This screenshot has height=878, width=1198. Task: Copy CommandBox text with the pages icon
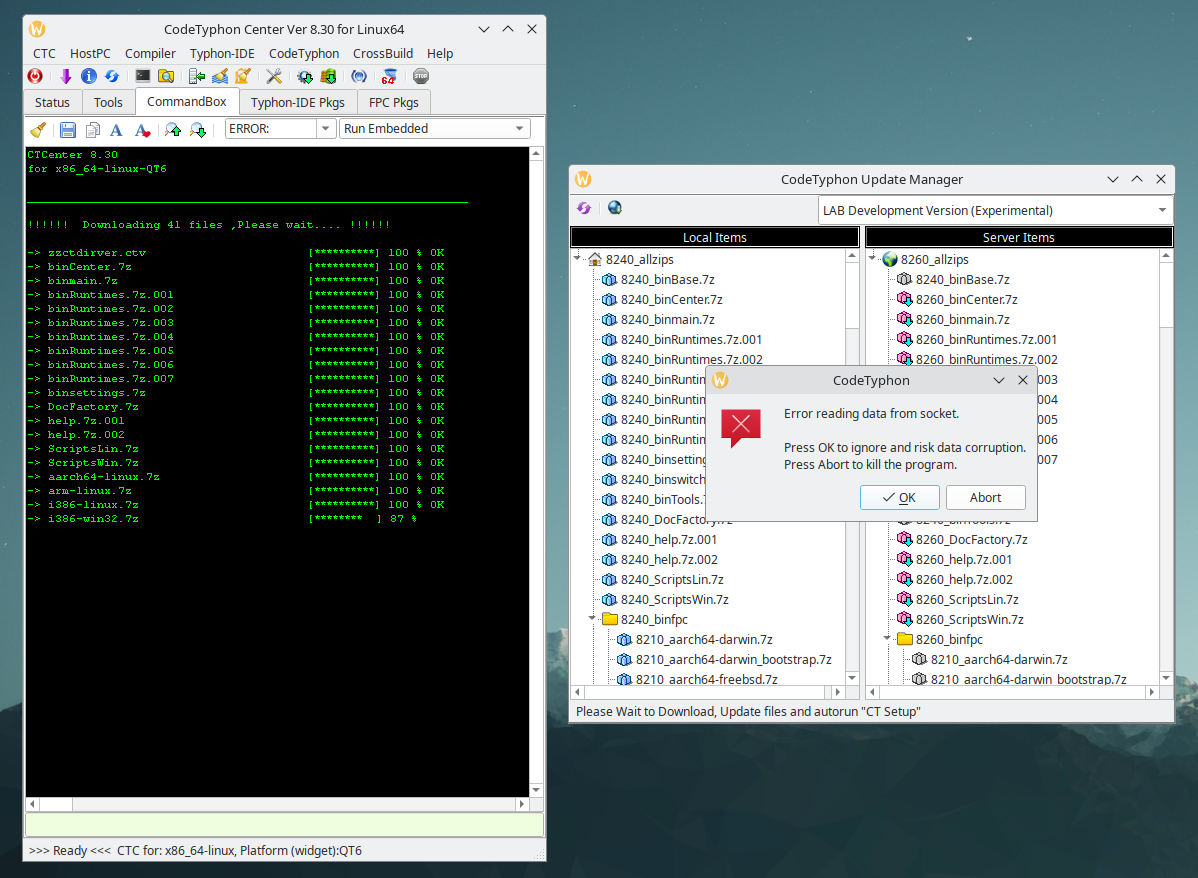(x=92, y=129)
